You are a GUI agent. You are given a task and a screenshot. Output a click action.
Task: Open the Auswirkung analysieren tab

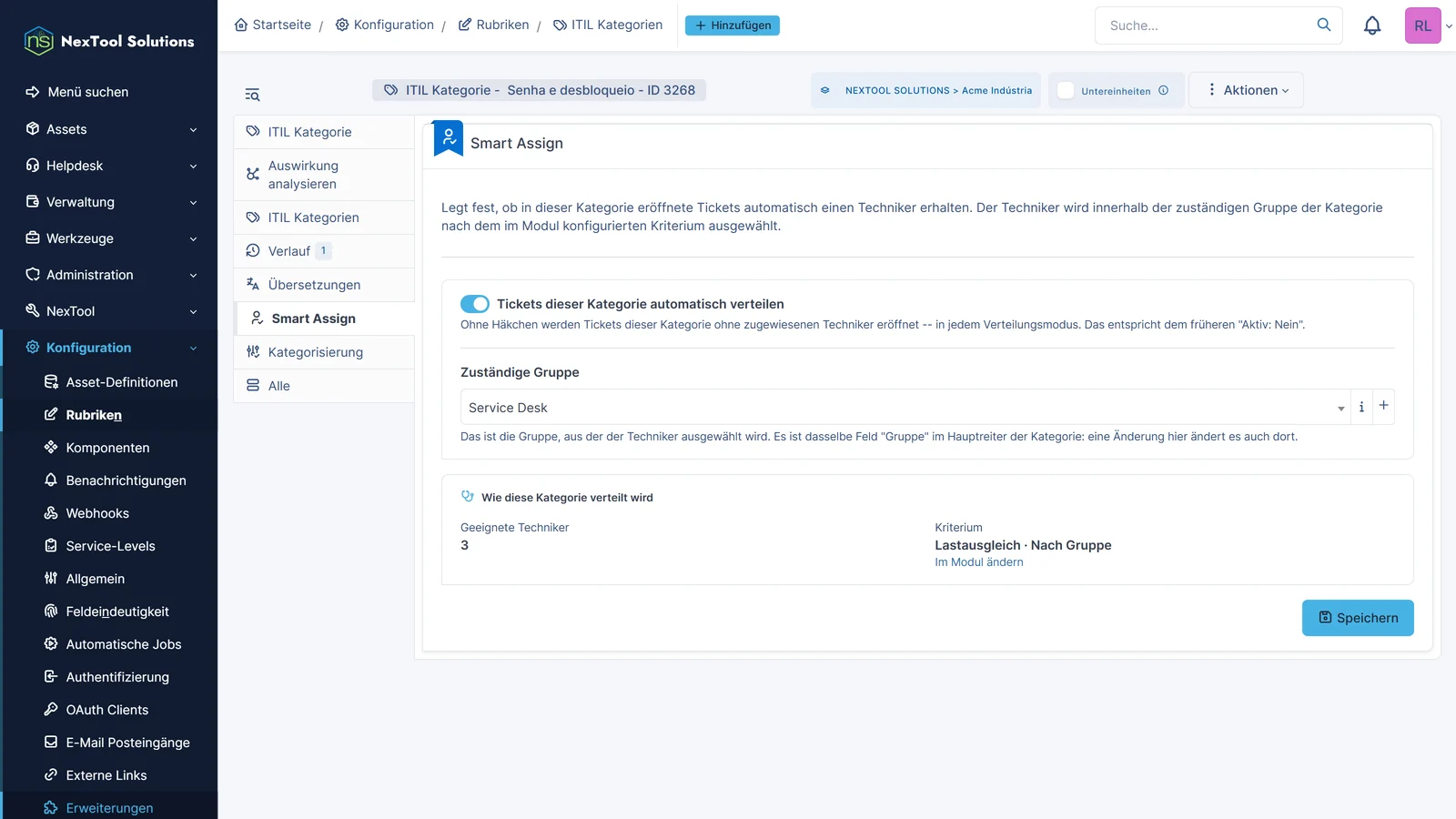pyautogui.click(x=324, y=175)
